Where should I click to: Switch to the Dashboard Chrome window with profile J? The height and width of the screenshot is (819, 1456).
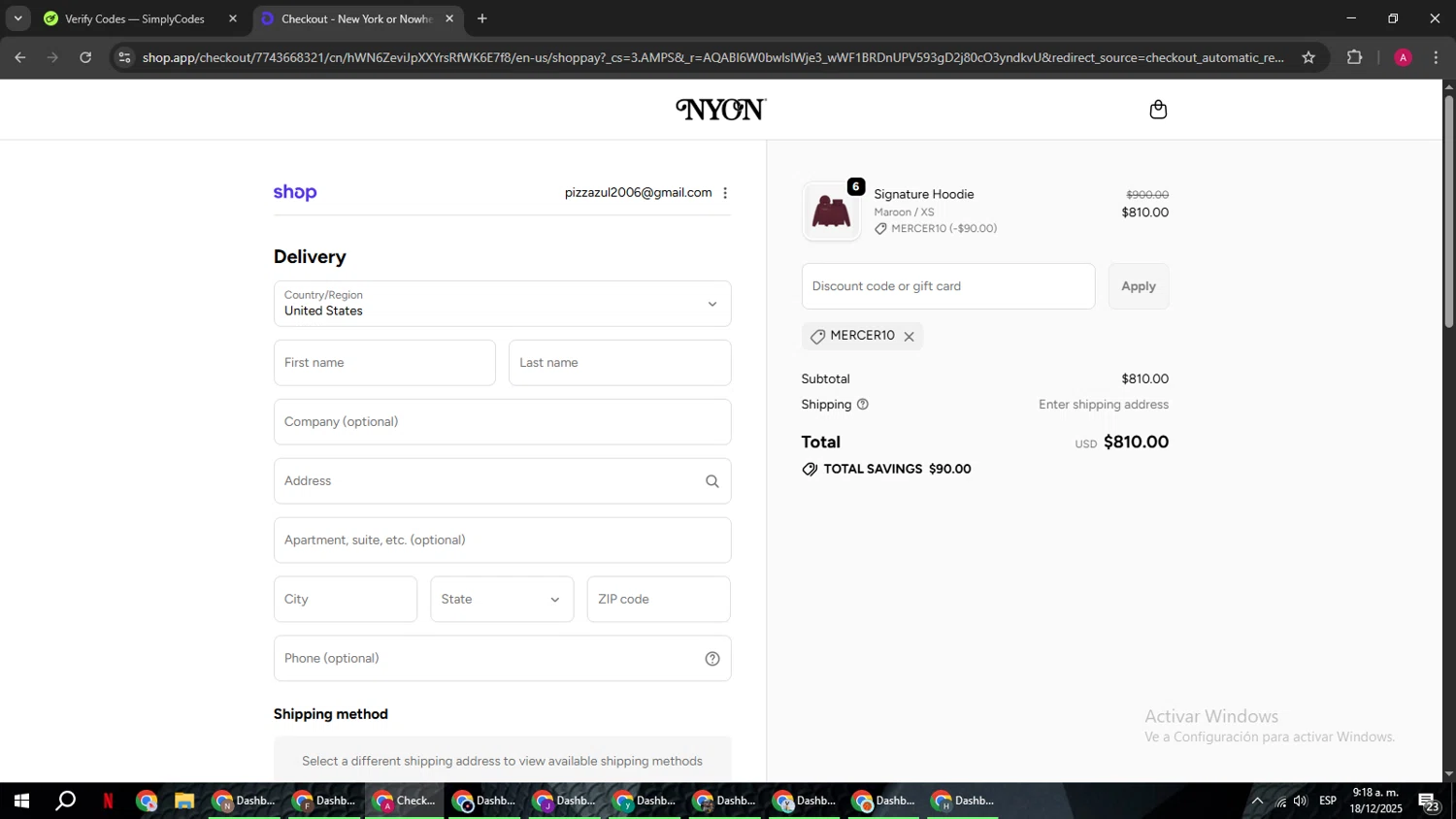pos(565,802)
